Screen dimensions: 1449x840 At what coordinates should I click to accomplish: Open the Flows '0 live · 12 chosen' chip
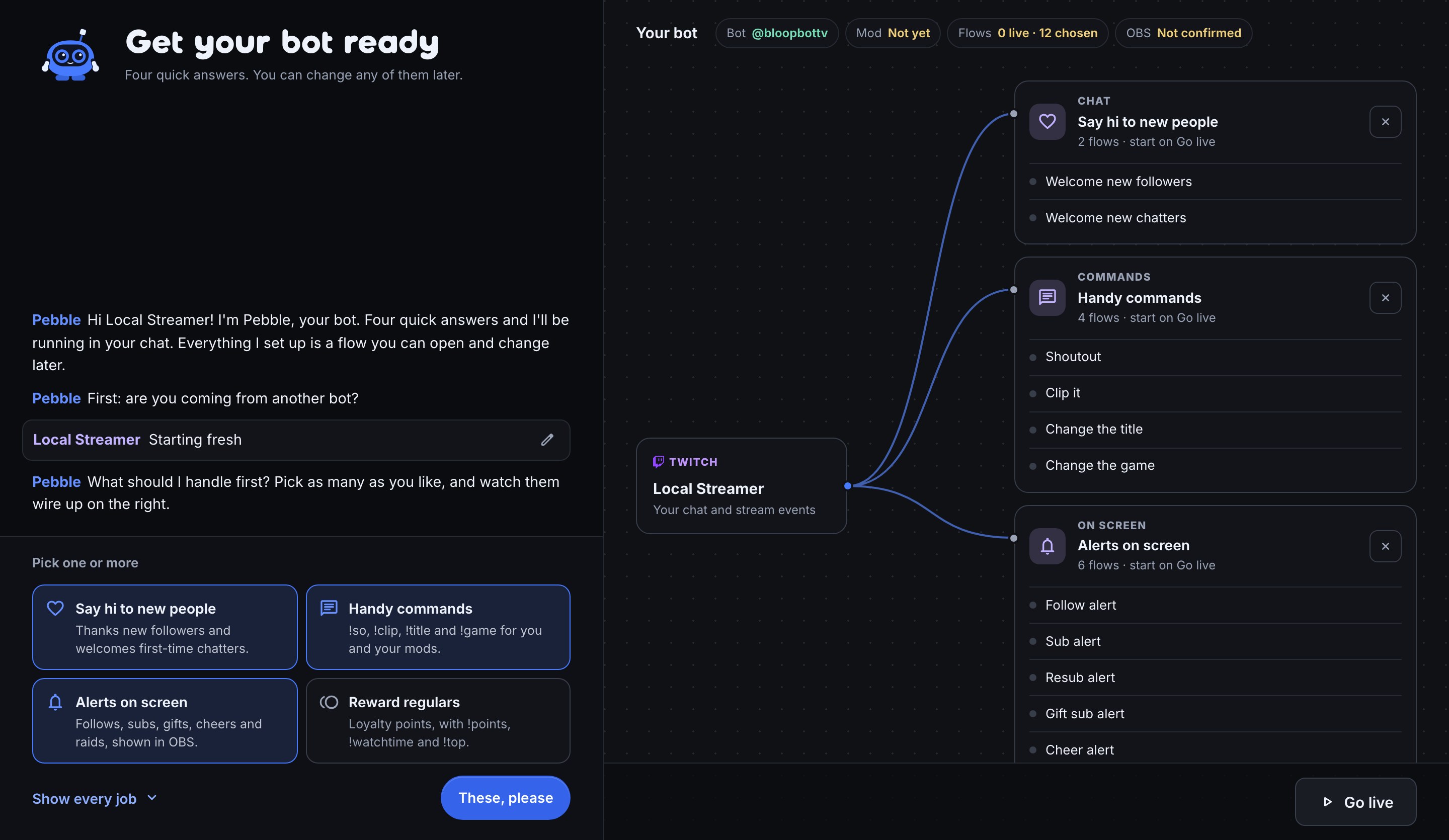pyautogui.click(x=1027, y=33)
